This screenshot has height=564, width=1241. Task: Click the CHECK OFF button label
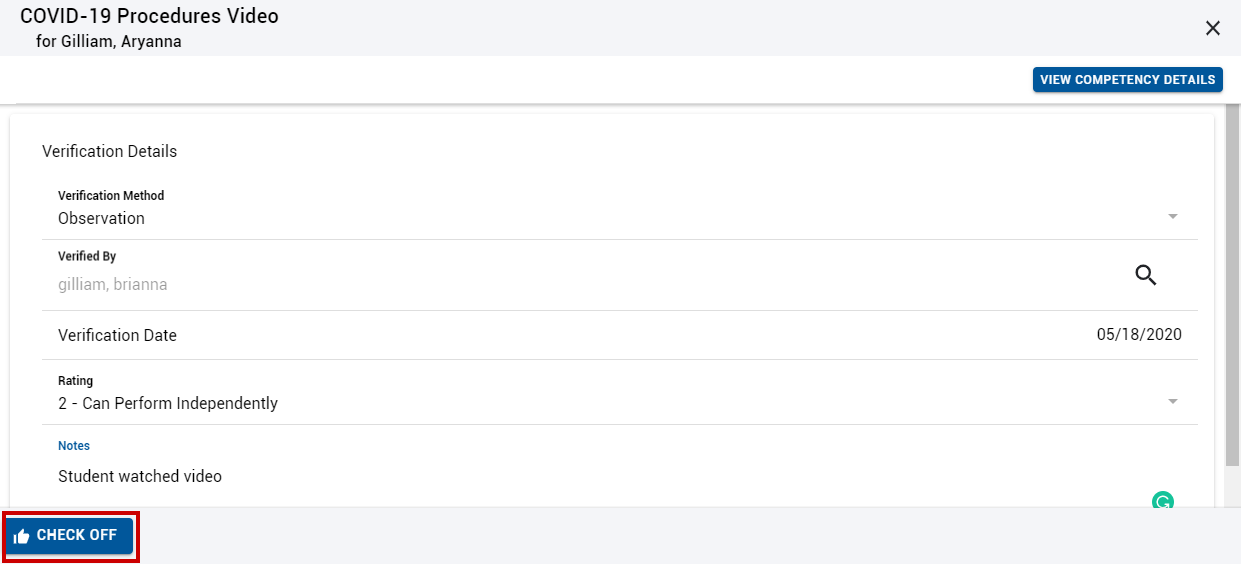pyautogui.click(x=77, y=535)
